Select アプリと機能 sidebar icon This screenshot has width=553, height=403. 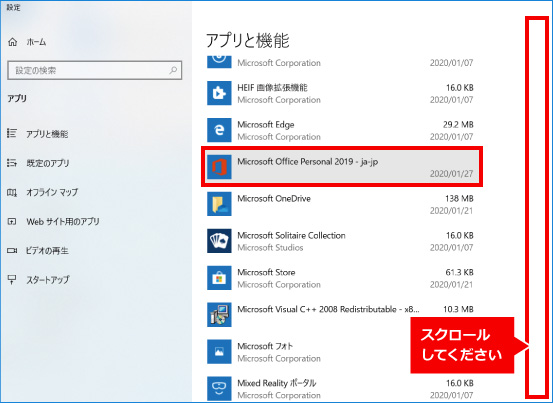(x=12, y=133)
